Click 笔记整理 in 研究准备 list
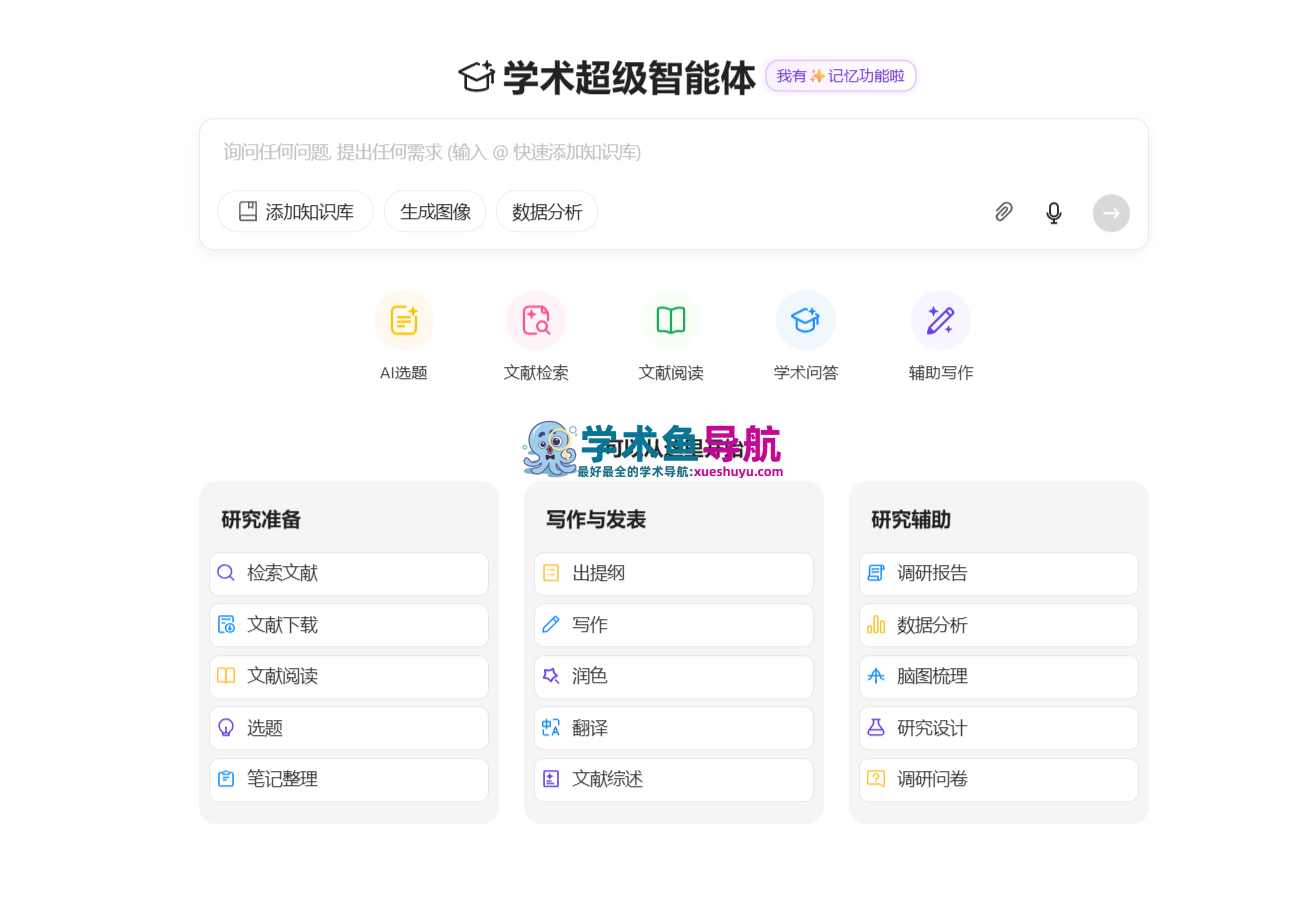1307x900 pixels. coord(348,780)
